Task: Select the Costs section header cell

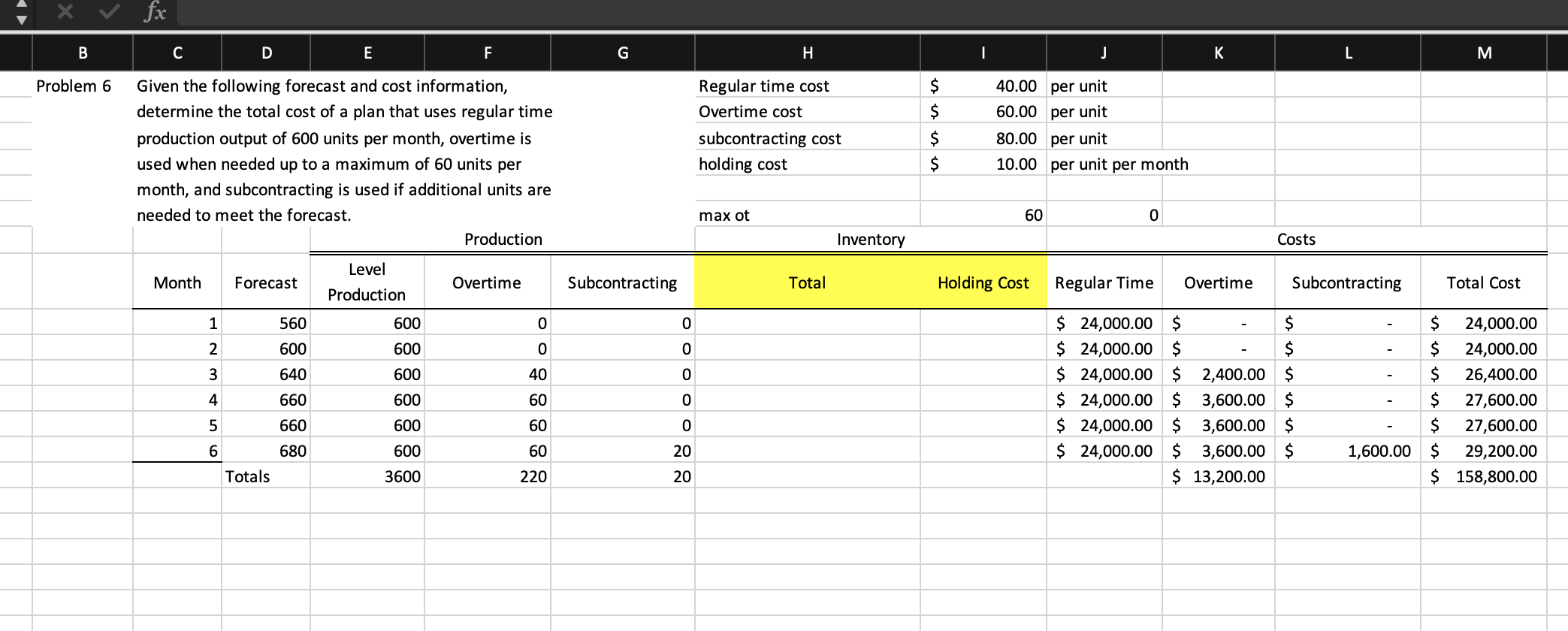Action: coord(1295,239)
